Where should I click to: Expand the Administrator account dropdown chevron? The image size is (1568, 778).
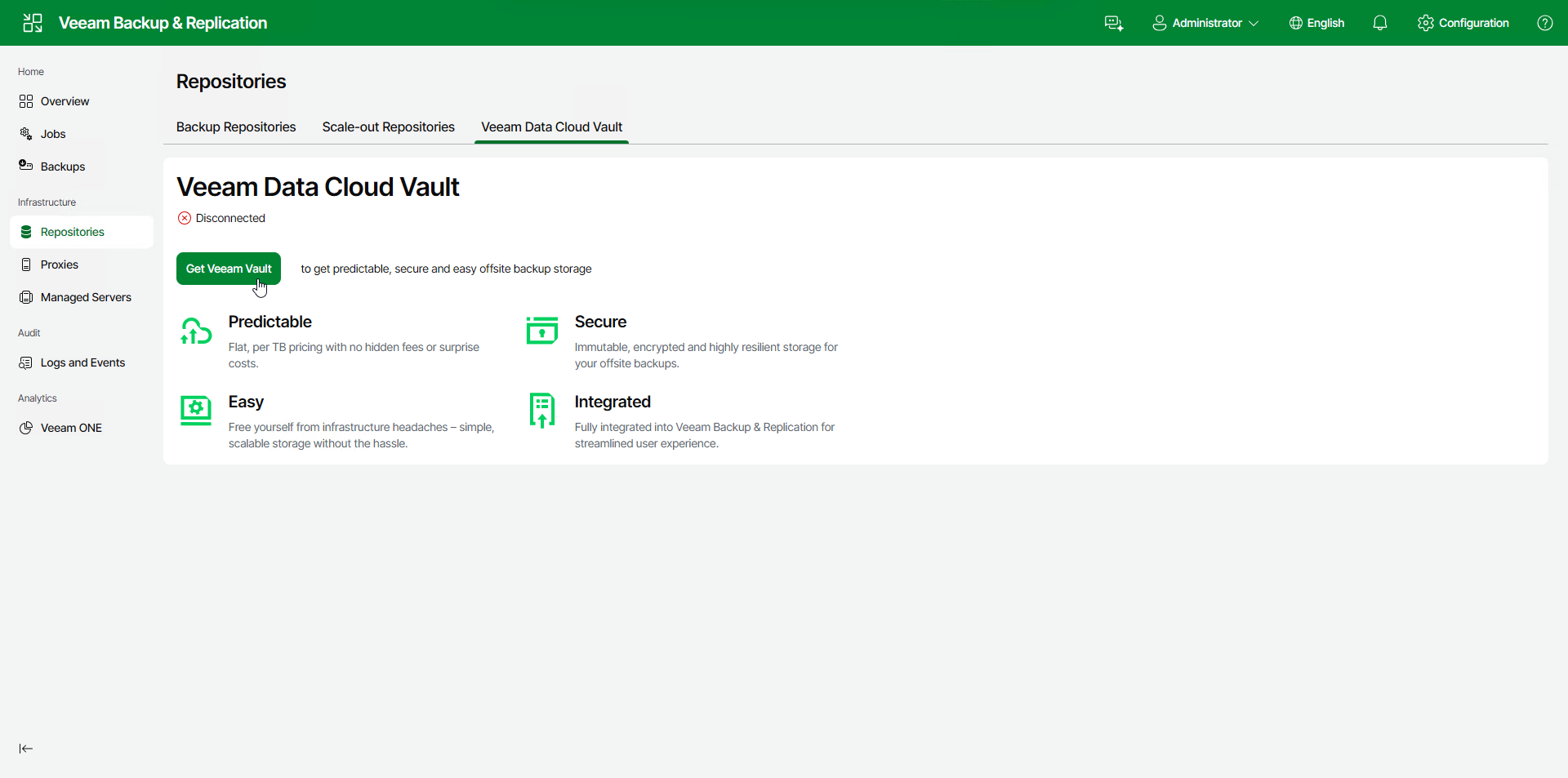coord(1254,23)
